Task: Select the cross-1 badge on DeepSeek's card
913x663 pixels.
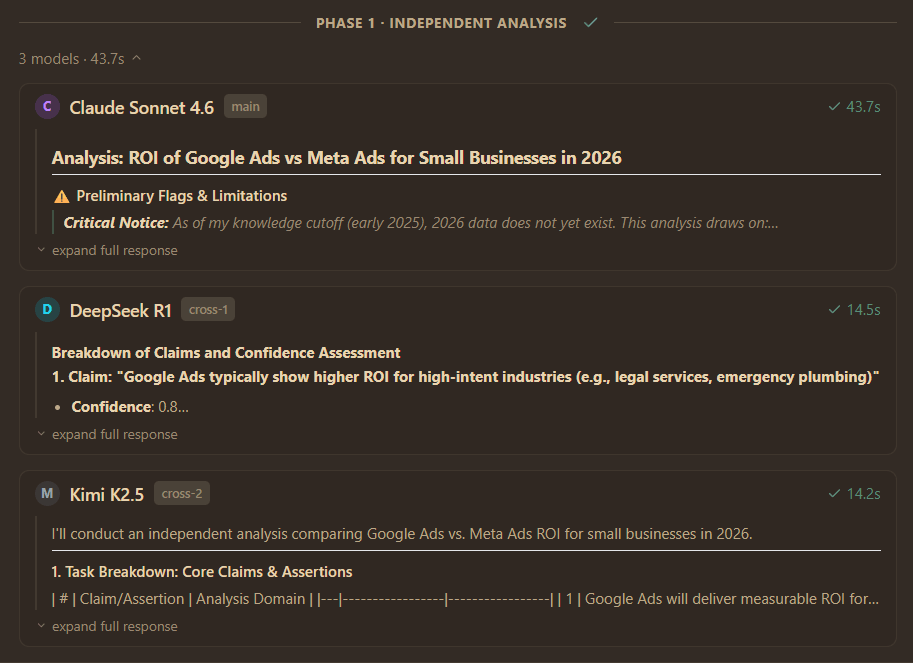Action: [x=207, y=309]
